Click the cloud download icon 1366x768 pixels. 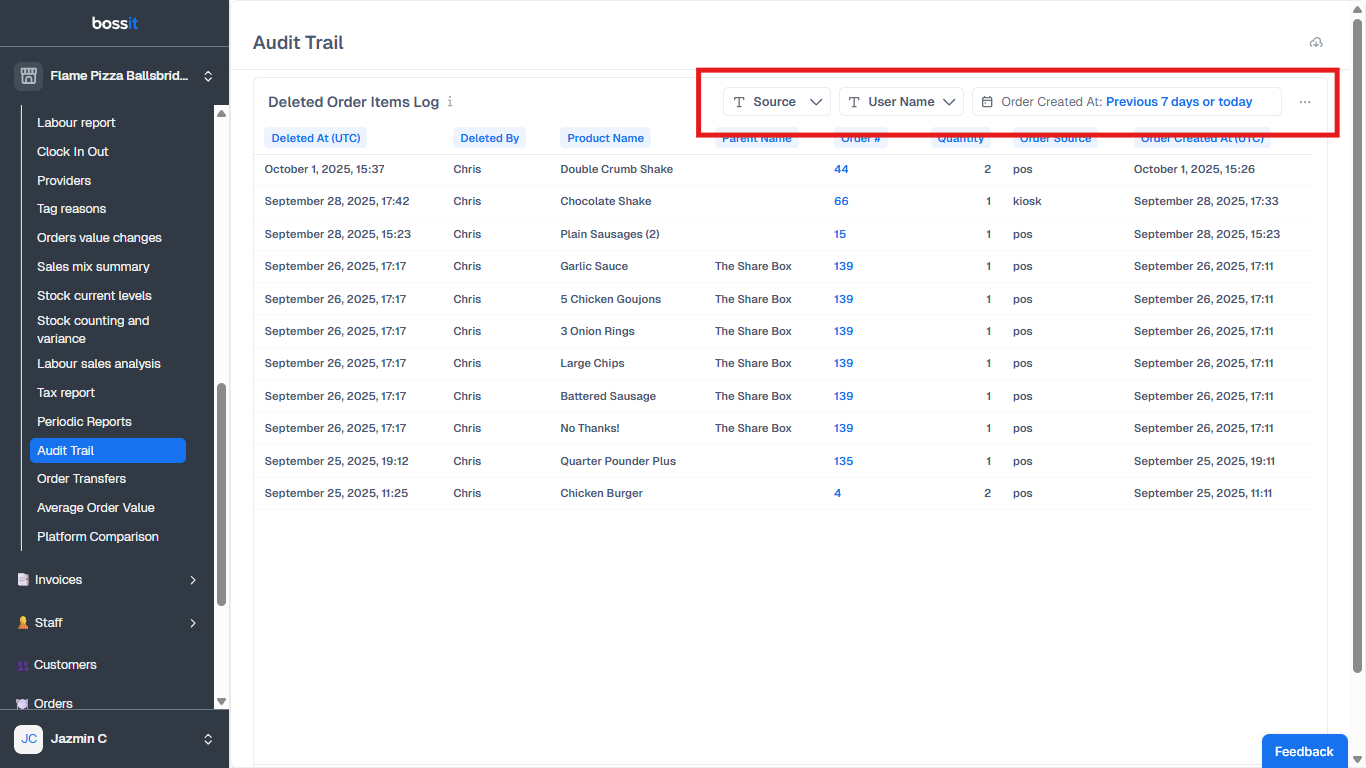(x=1316, y=42)
